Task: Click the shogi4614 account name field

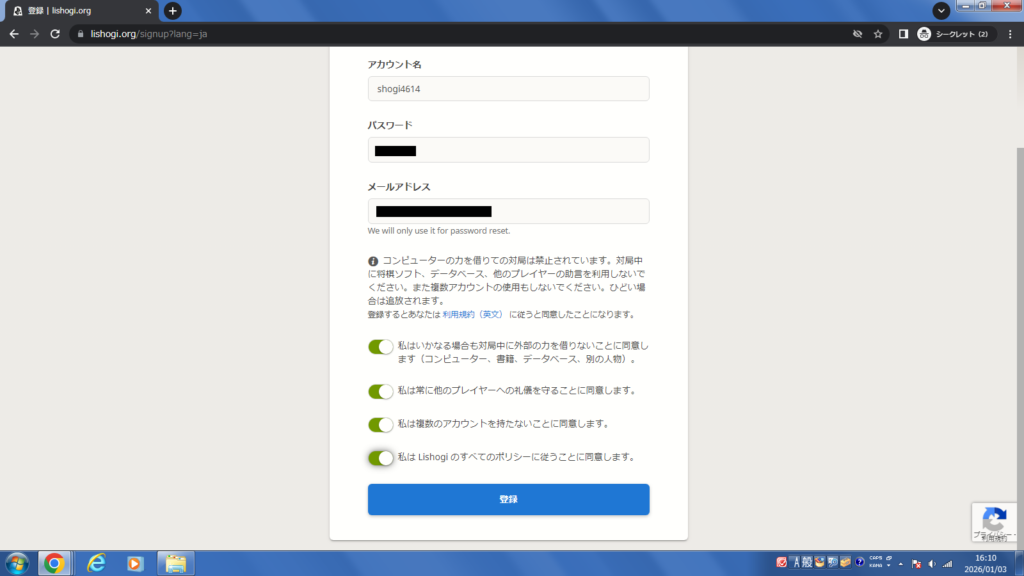Action: 508,88
